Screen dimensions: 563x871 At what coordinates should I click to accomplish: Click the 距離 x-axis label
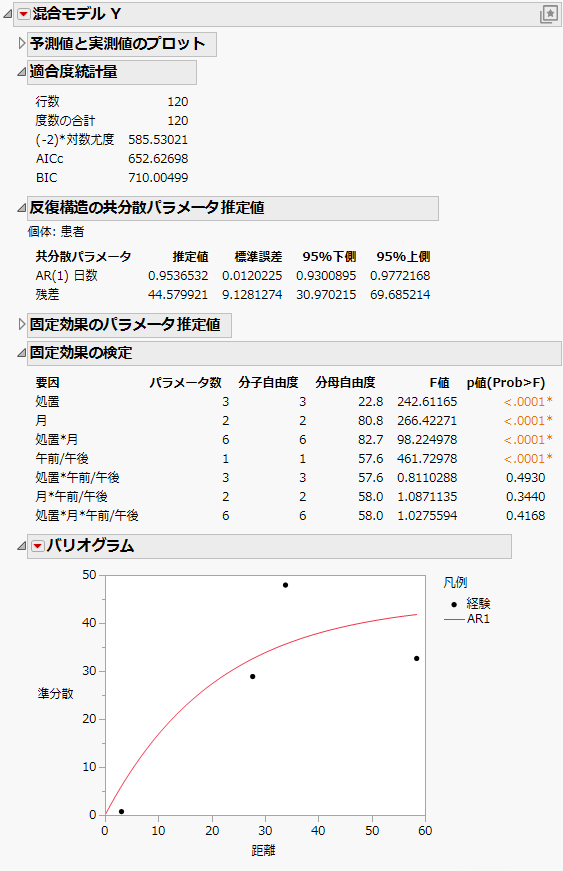[264, 850]
